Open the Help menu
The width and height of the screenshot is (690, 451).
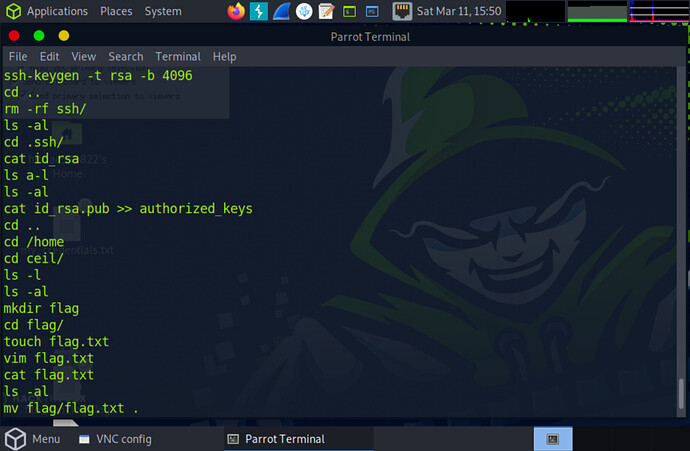(225, 57)
